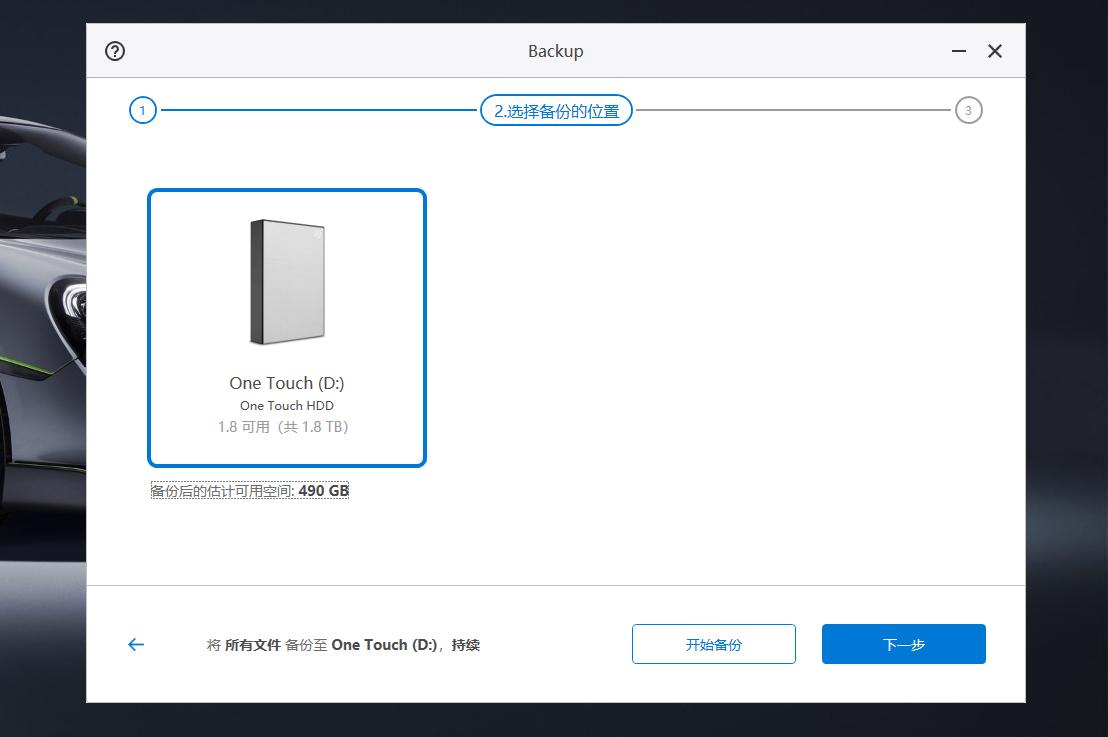This screenshot has height=737, width=1108.
Task: Click the Backup window title
Action: pyautogui.click(x=555, y=51)
